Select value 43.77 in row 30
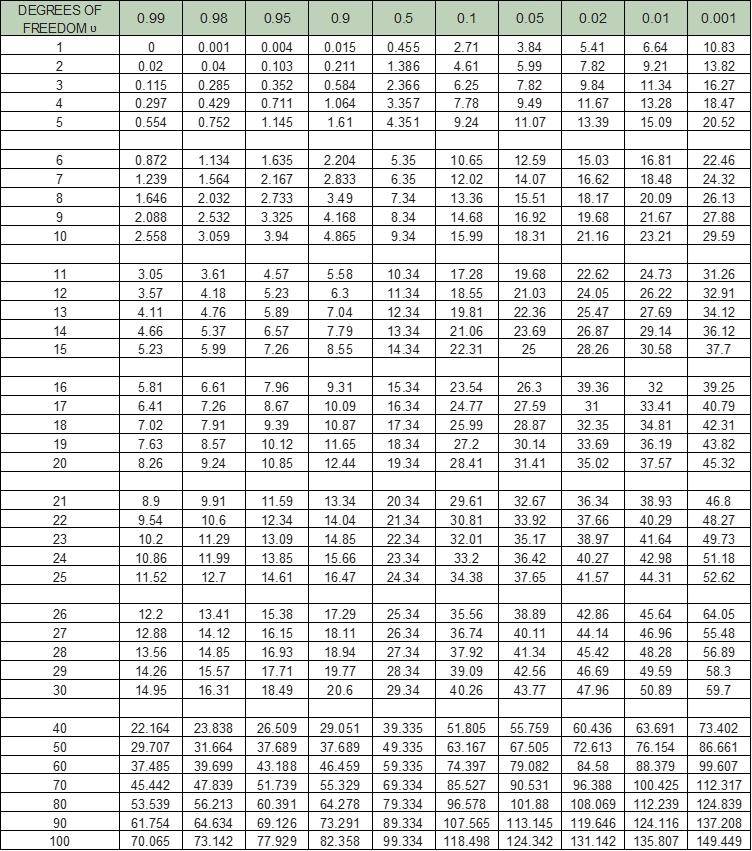The height and width of the screenshot is (851, 752). (530, 690)
